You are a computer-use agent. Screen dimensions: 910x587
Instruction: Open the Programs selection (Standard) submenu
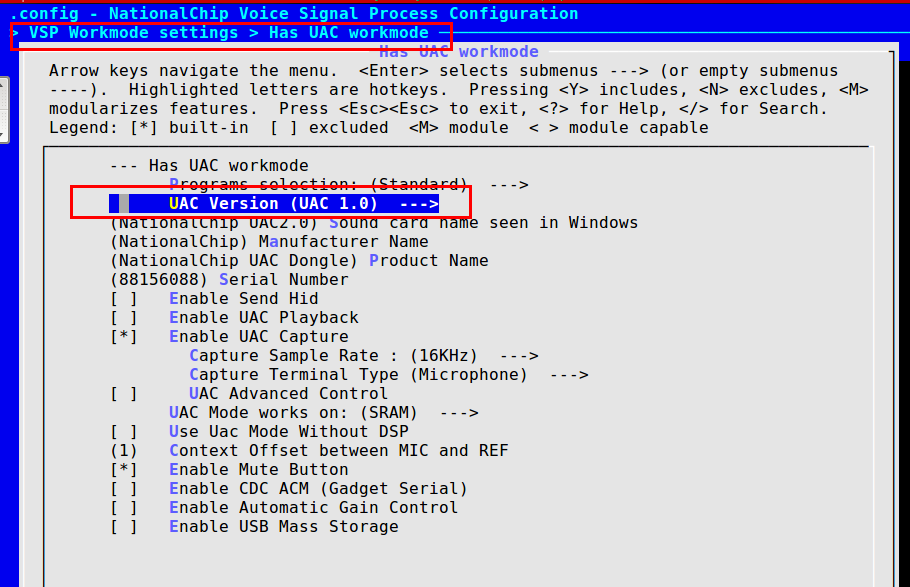point(348,185)
